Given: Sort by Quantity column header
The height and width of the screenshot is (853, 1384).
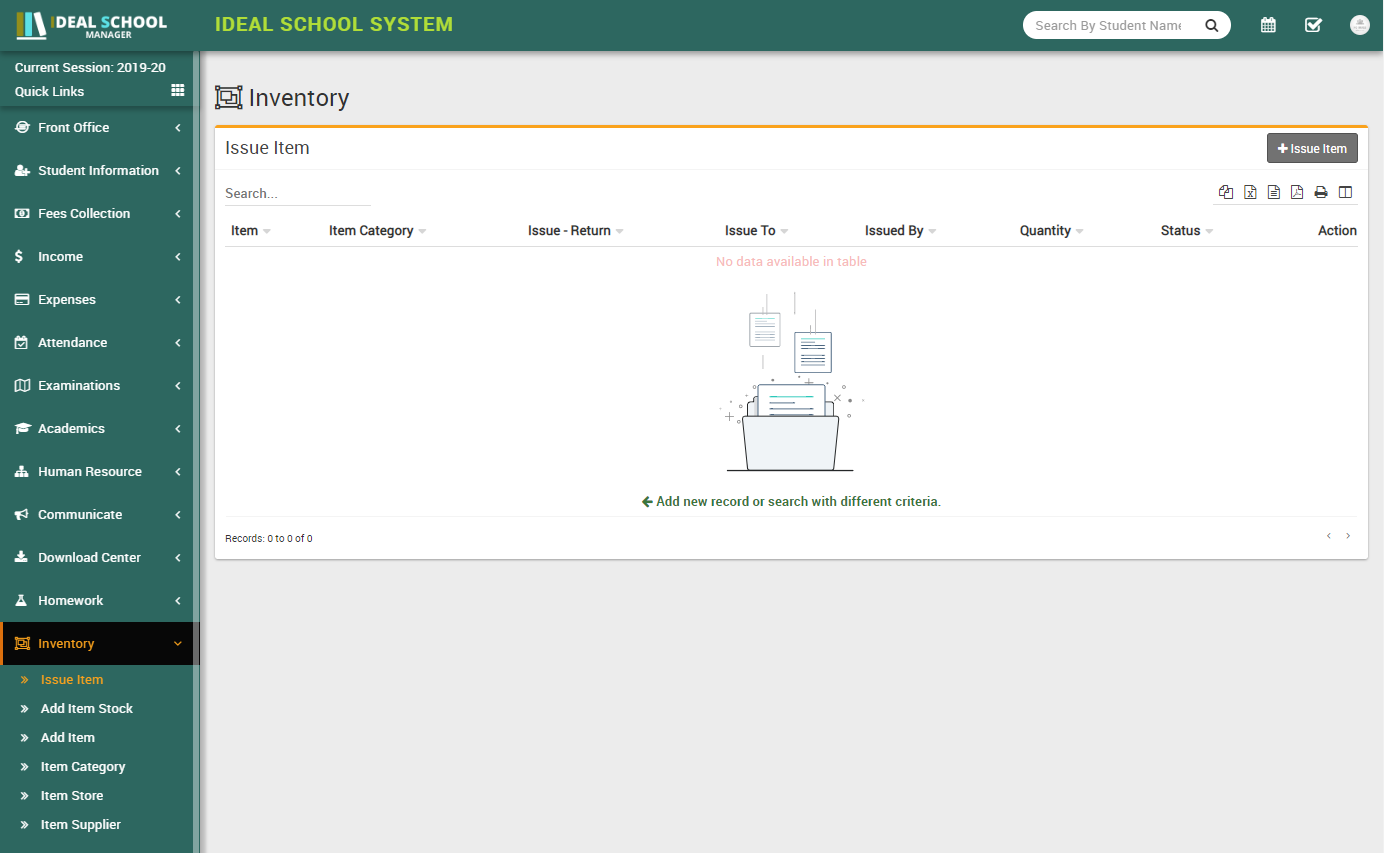Looking at the screenshot, I should pyautogui.click(x=1052, y=230).
